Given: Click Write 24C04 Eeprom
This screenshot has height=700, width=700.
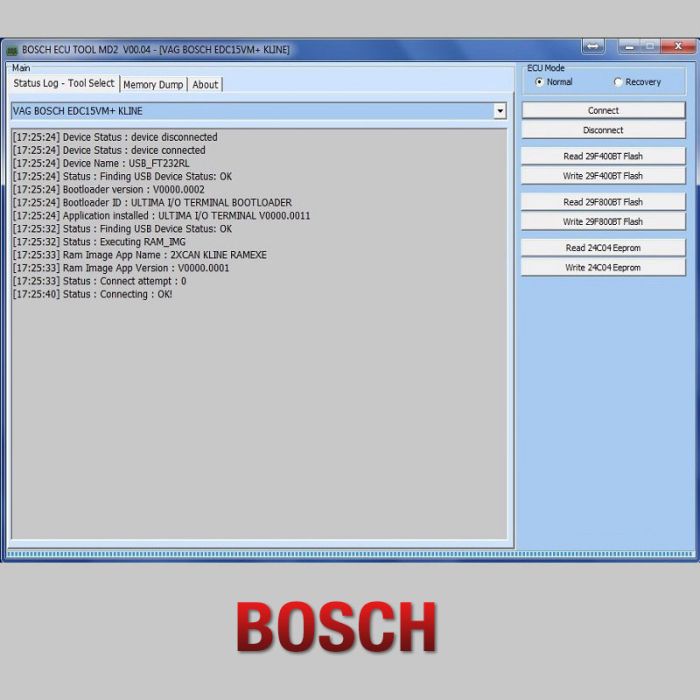Looking at the screenshot, I should [603, 267].
